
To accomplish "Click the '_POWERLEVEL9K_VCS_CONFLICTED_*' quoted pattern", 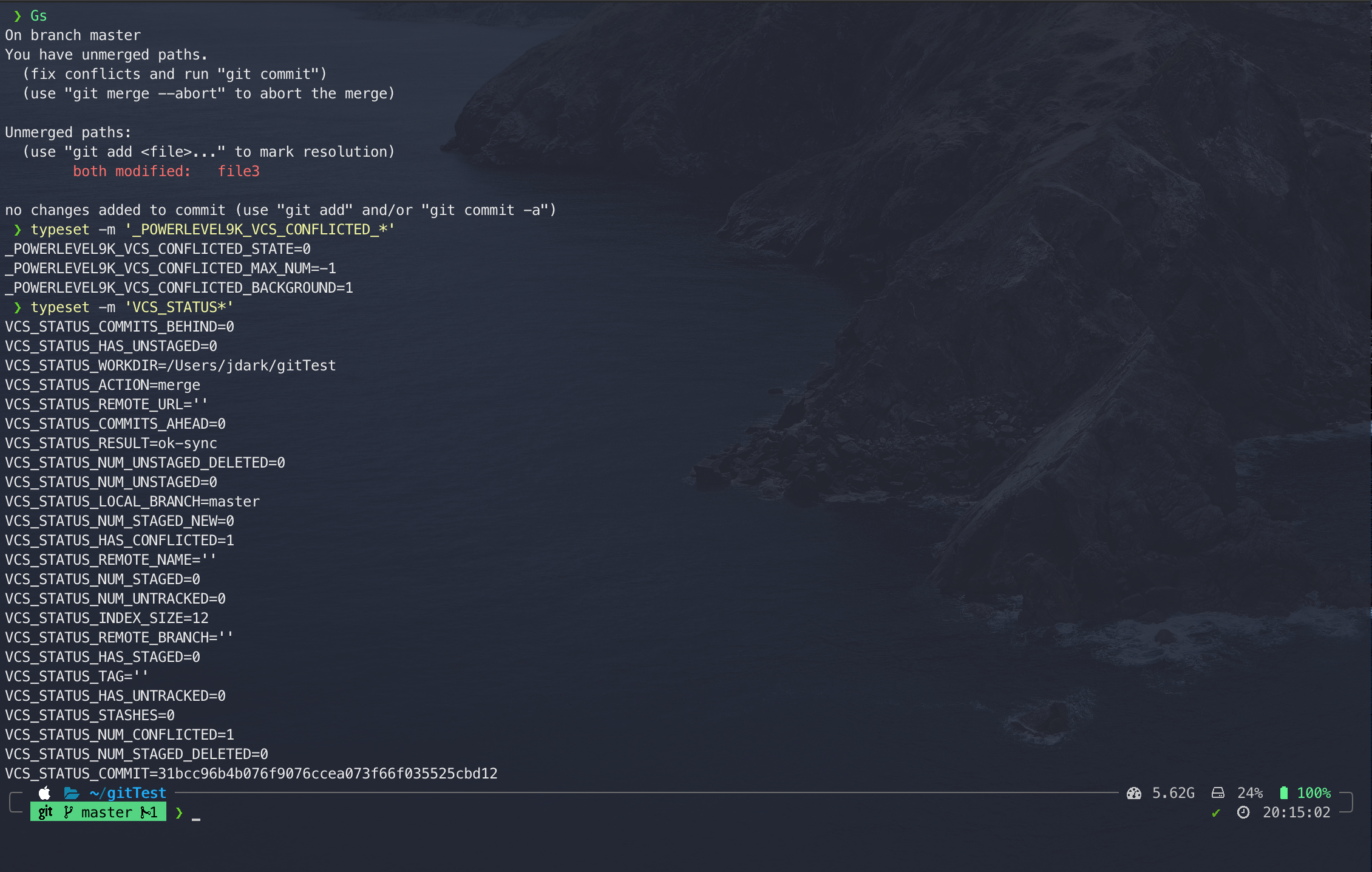I will 259,230.
